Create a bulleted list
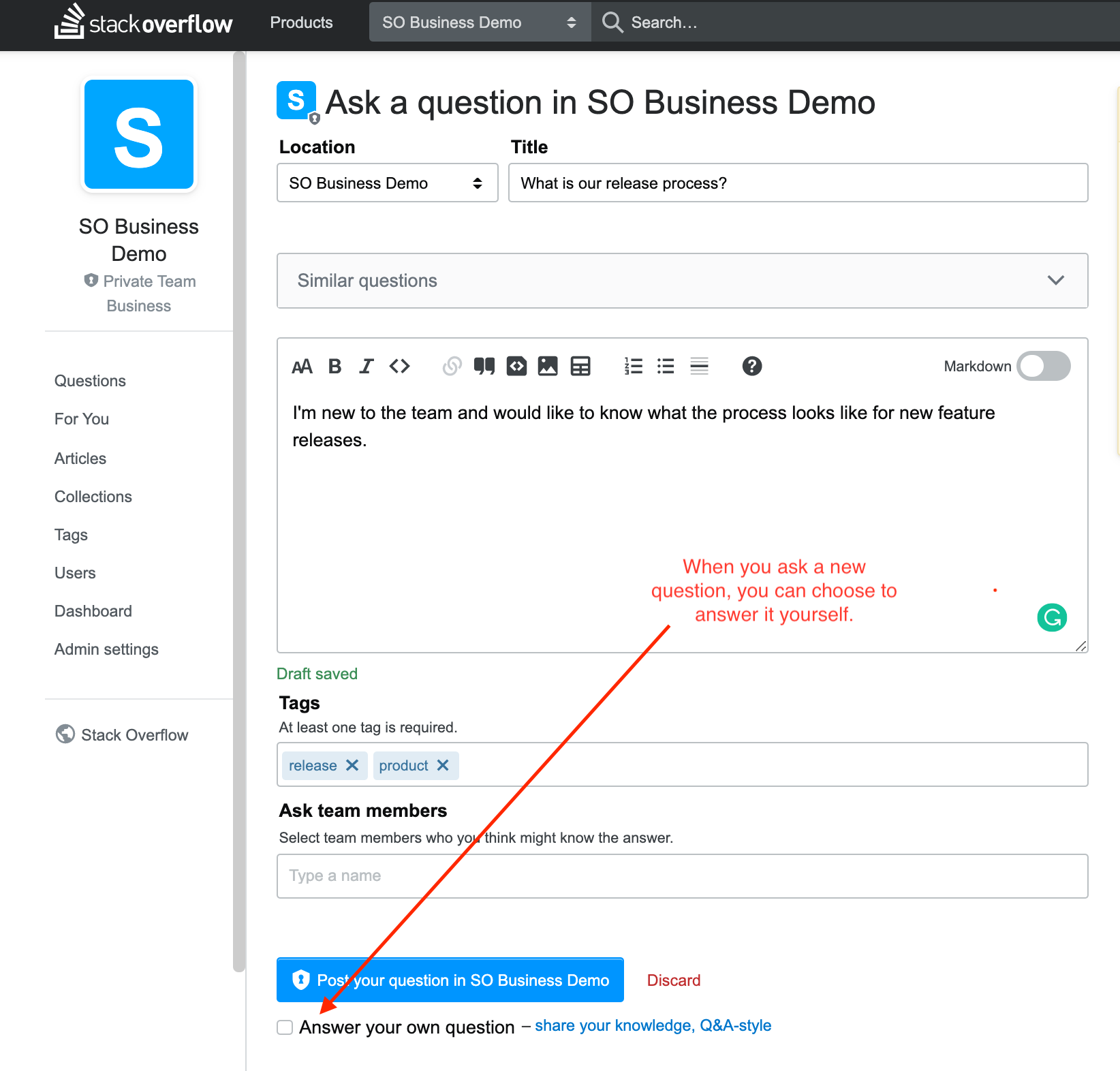 [x=666, y=367]
